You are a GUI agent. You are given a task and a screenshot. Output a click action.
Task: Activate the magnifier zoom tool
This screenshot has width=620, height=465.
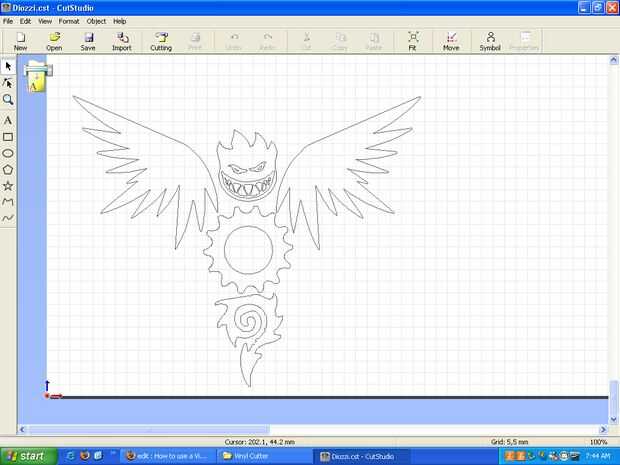point(8,99)
